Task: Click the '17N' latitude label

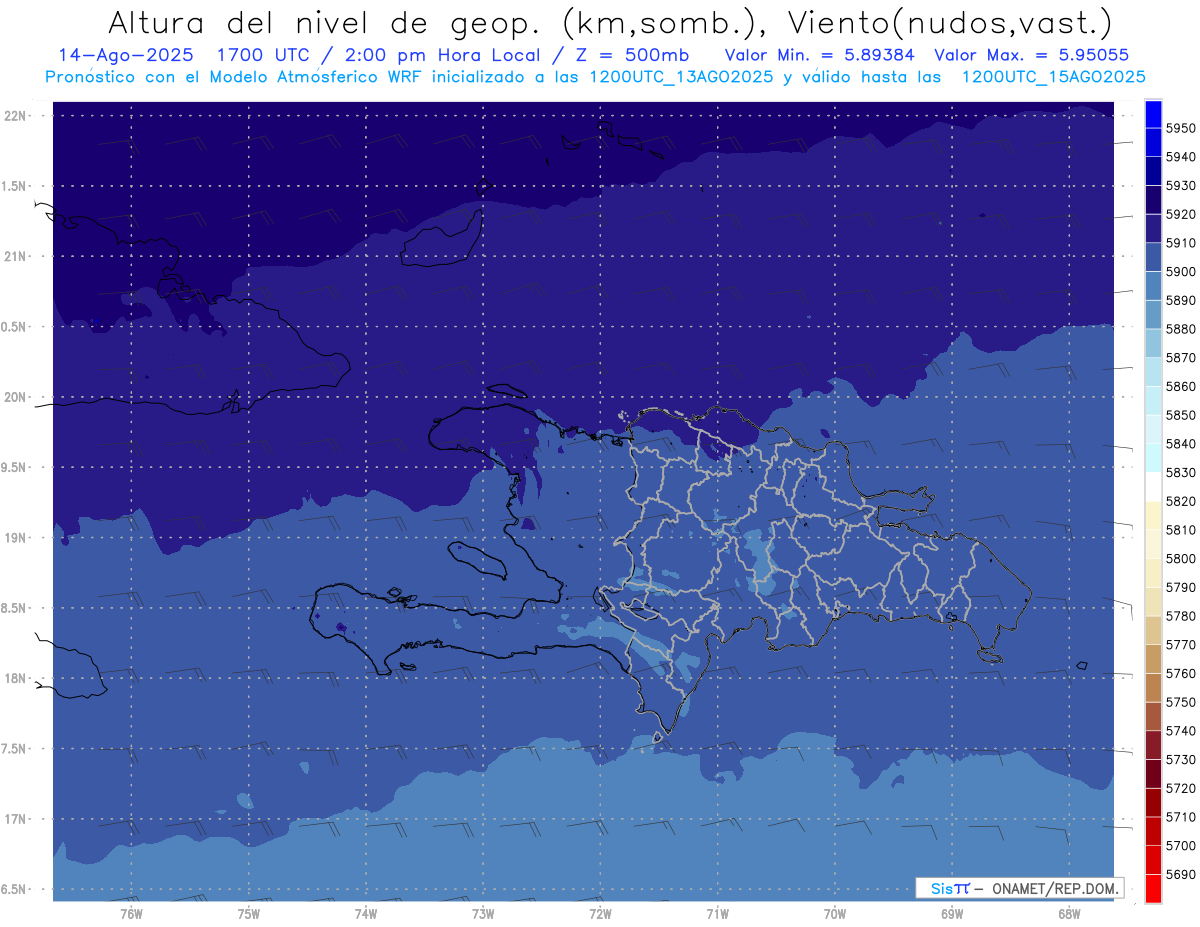Action: [15, 819]
